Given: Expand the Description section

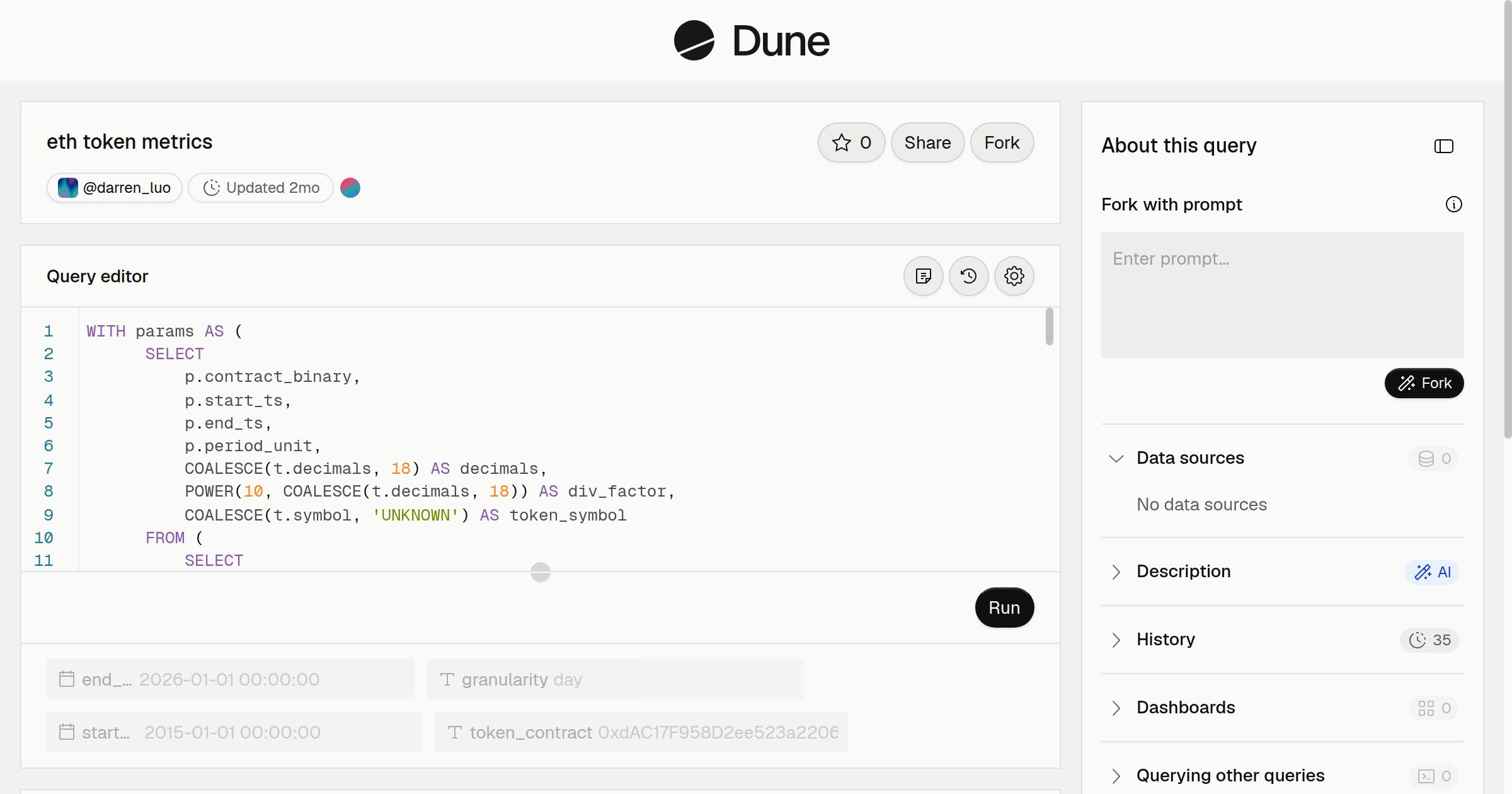Looking at the screenshot, I should [1116, 572].
